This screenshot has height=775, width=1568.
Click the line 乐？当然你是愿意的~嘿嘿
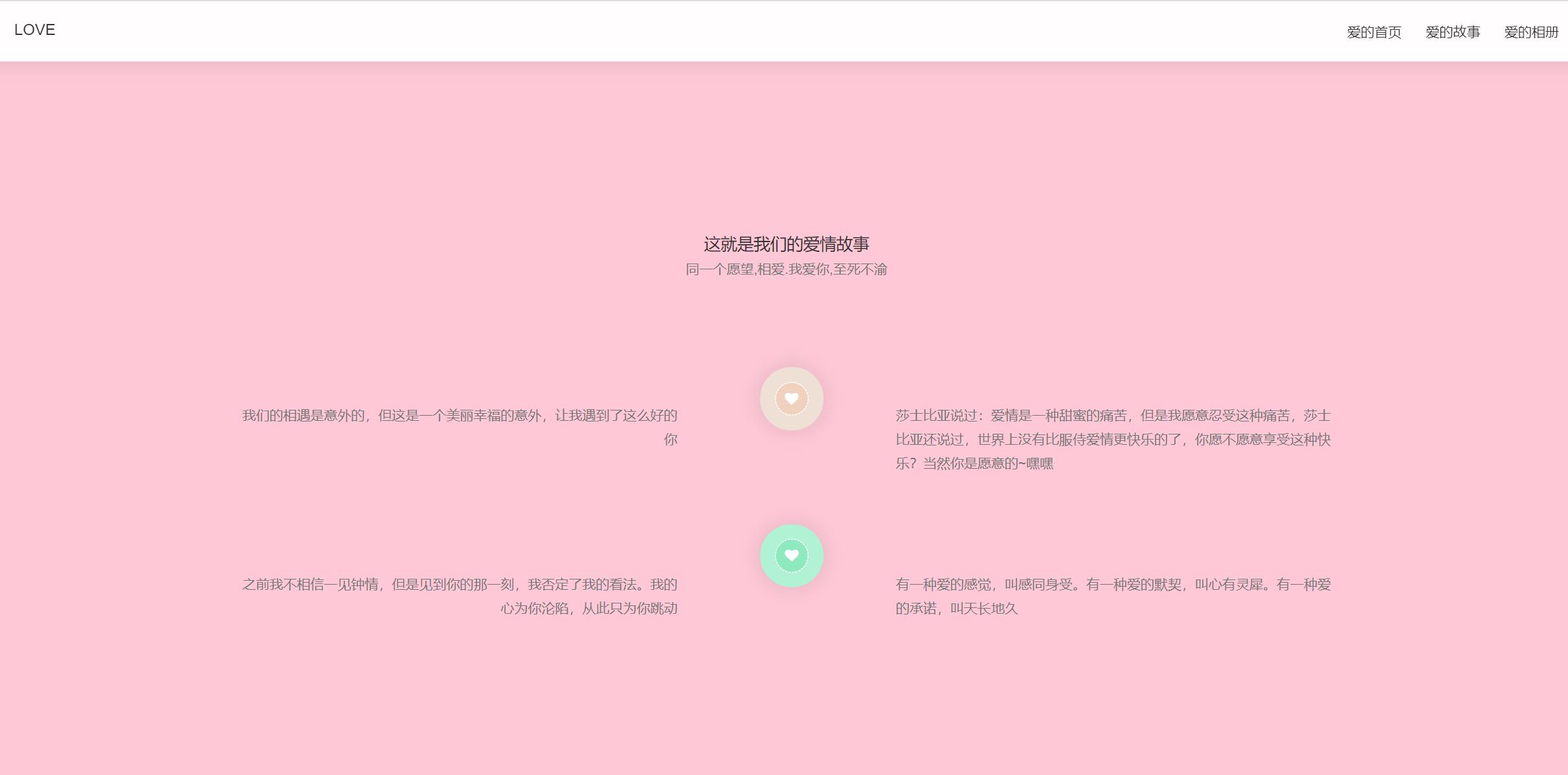coord(974,464)
